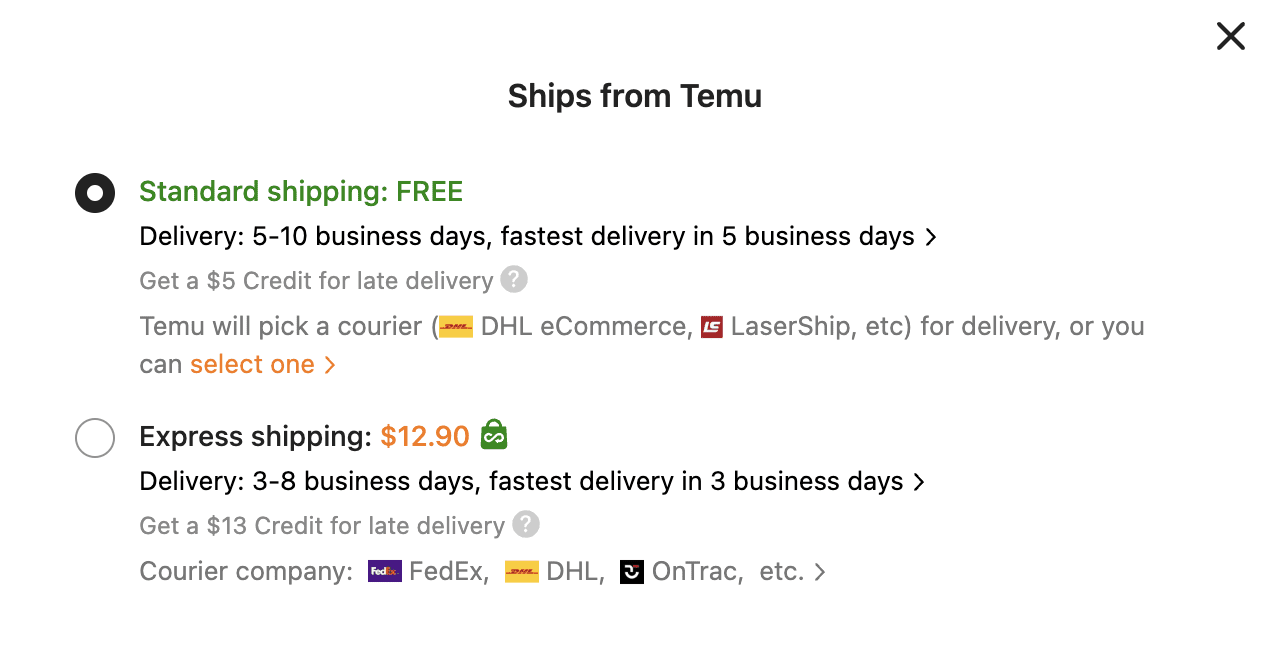This screenshot has width=1269, height=660.
Task: Expand Standard shipping delivery details chevron
Action: tap(931, 237)
